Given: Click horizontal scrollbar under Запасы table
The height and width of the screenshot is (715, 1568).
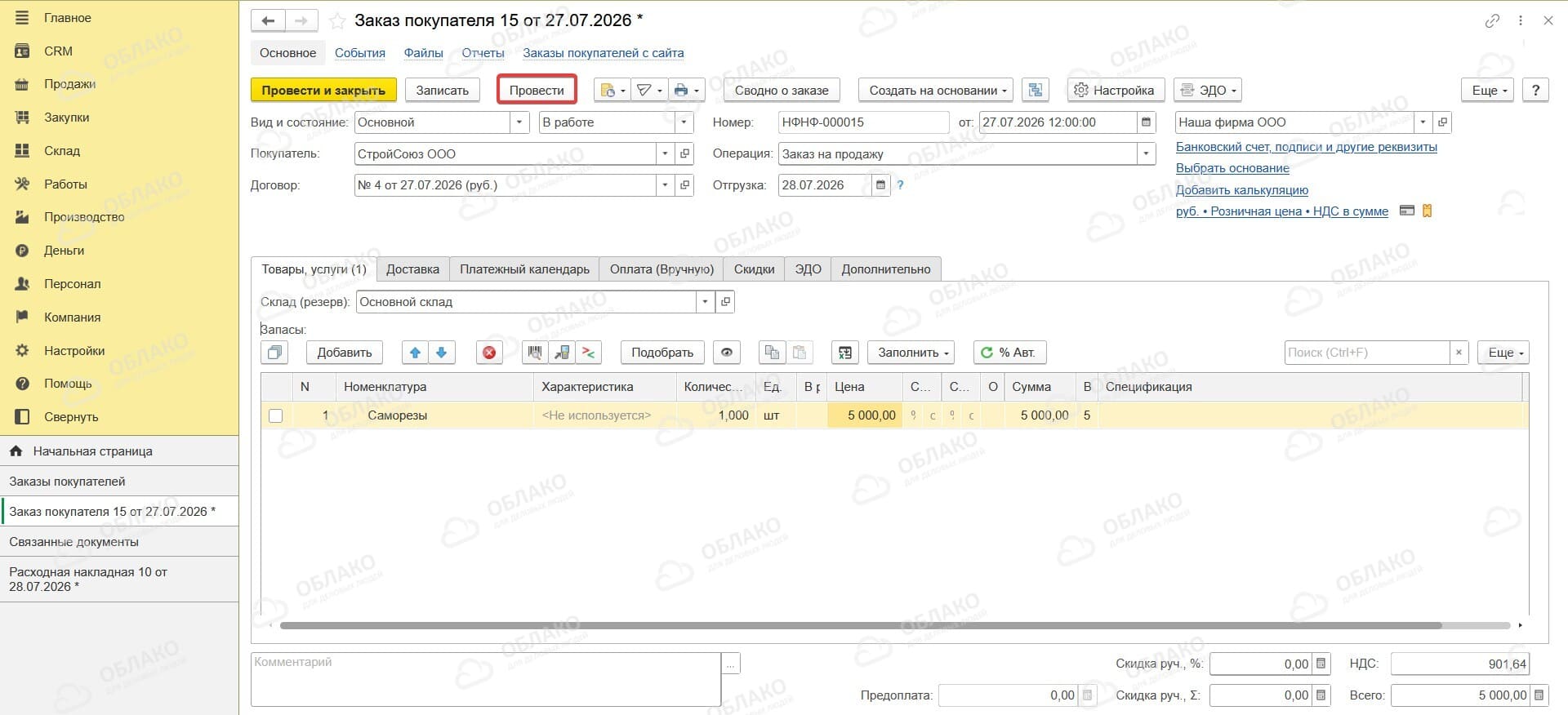Looking at the screenshot, I should [861, 626].
